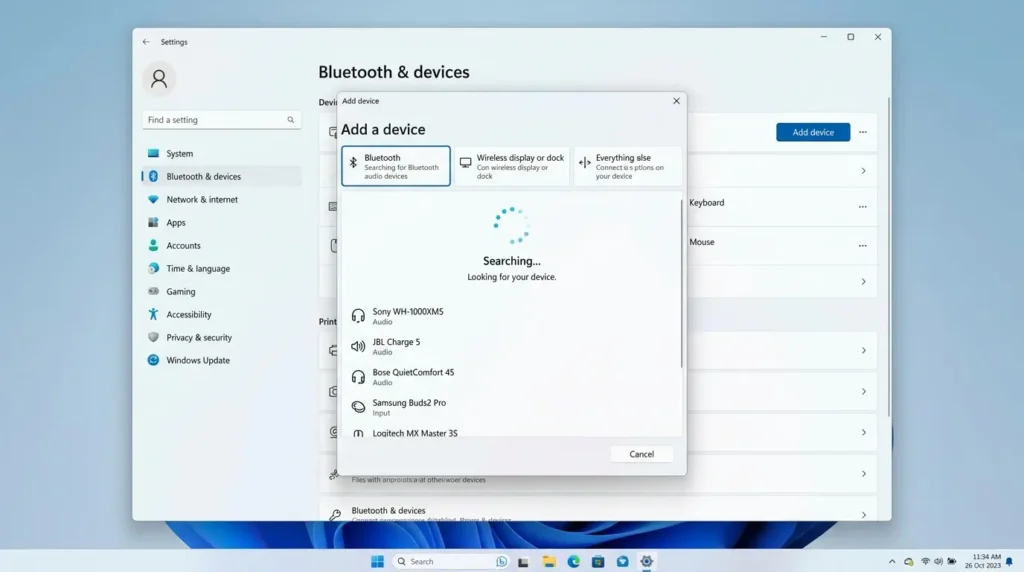Click the taskbar Search box
This screenshot has height=572, width=1024.
451,562
